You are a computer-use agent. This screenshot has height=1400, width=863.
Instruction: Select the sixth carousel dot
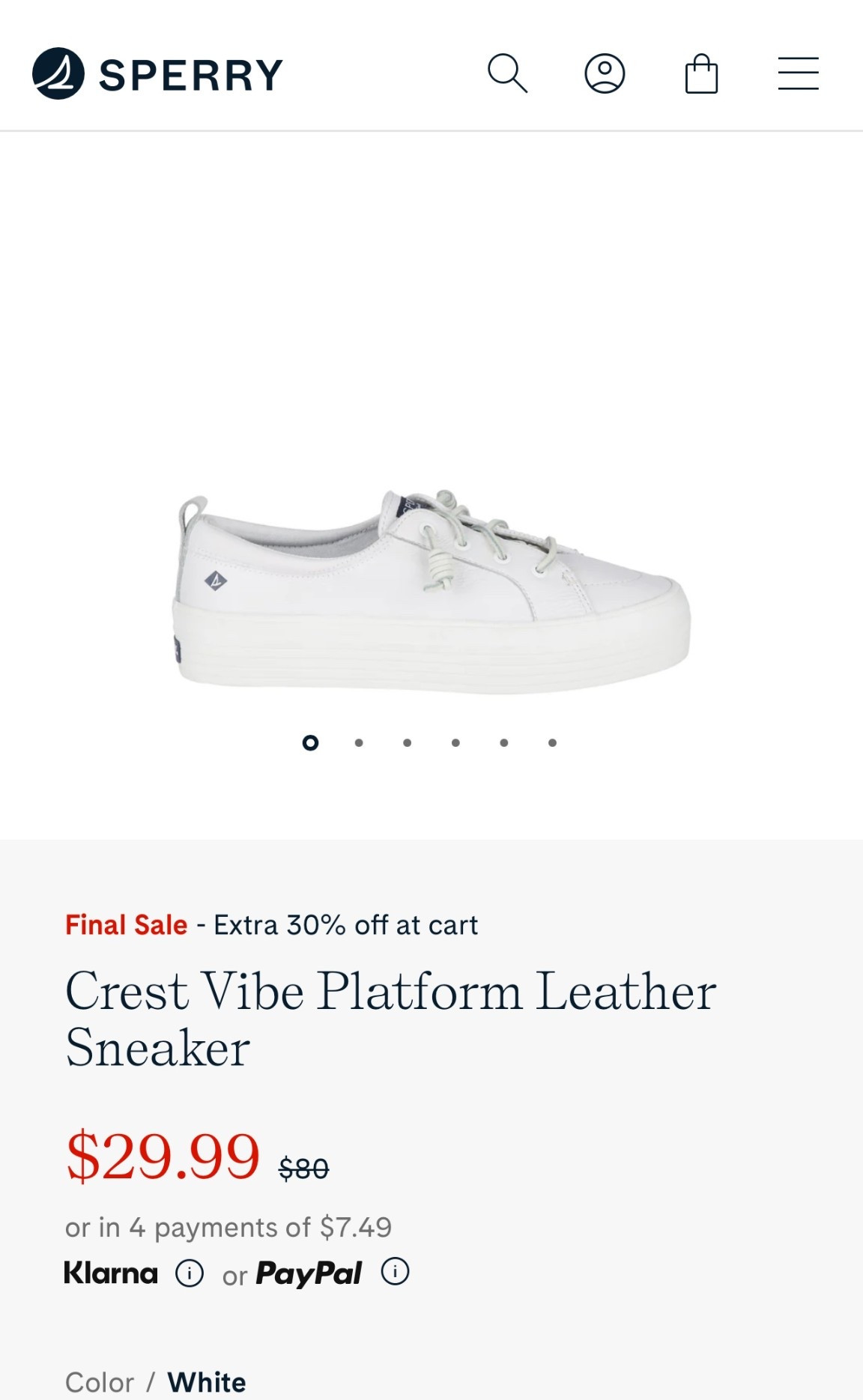tap(552, 742)
